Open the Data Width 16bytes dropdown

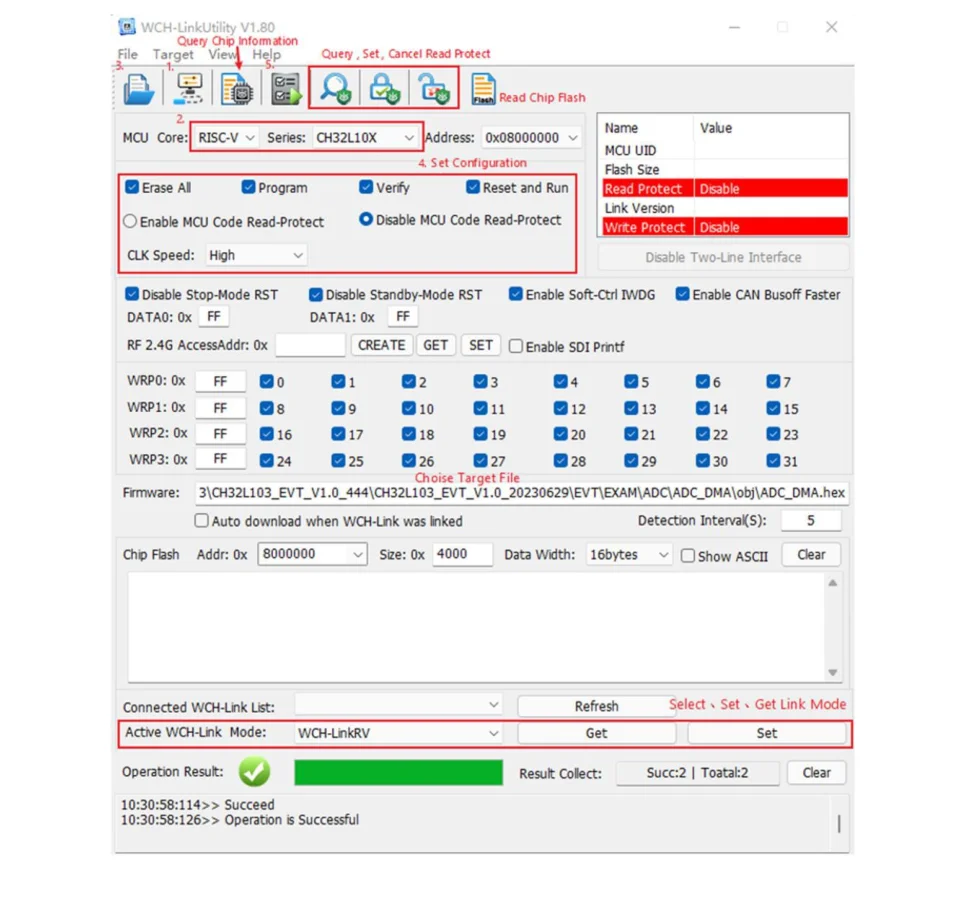point(629,555)
